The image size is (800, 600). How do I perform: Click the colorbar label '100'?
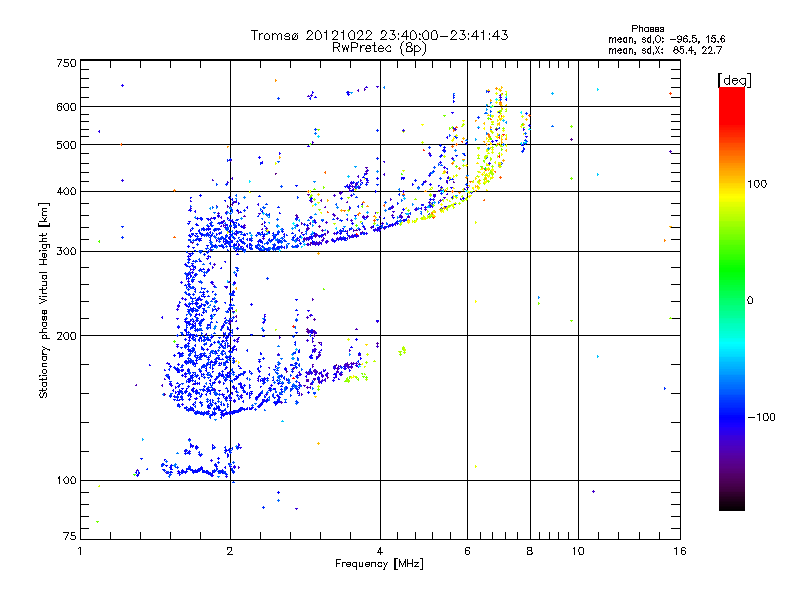[757, 184]
